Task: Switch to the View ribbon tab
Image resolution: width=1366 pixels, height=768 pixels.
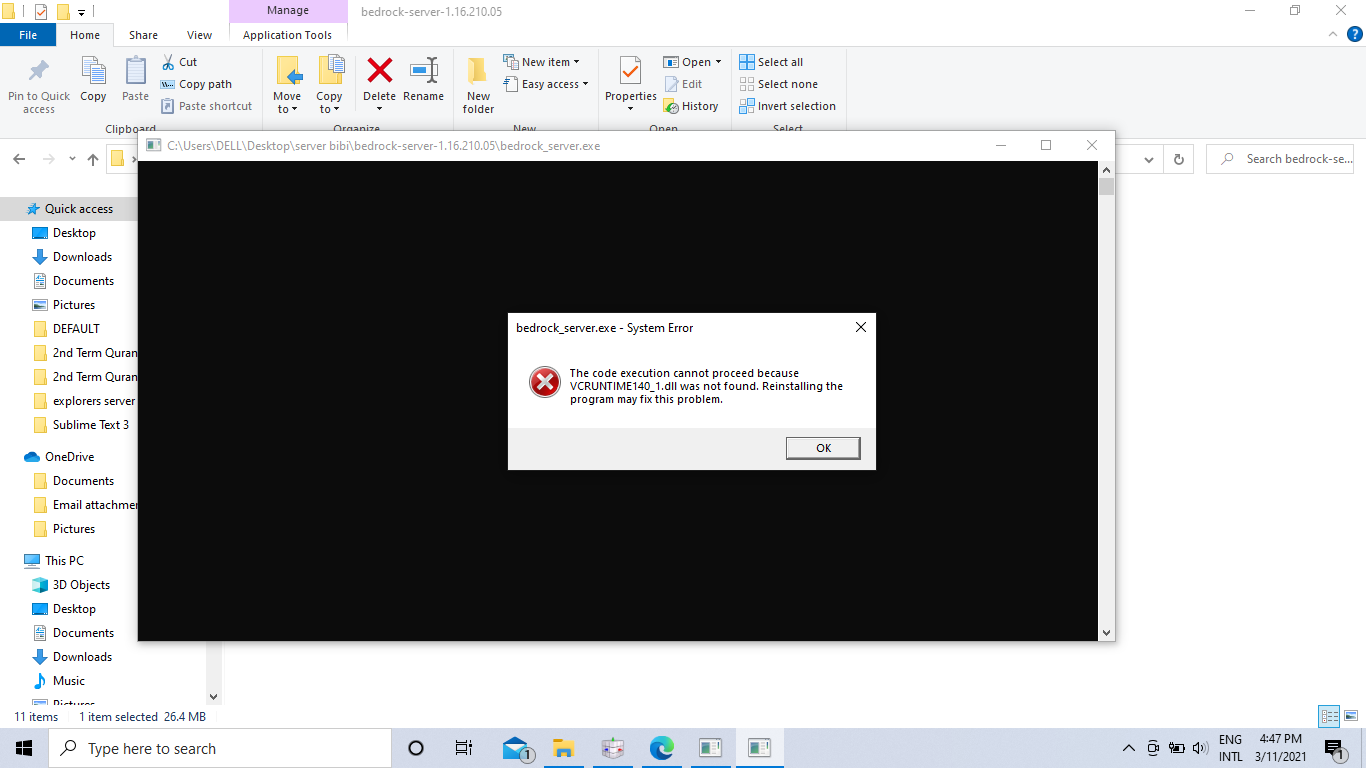Action: tap(199, 35)
